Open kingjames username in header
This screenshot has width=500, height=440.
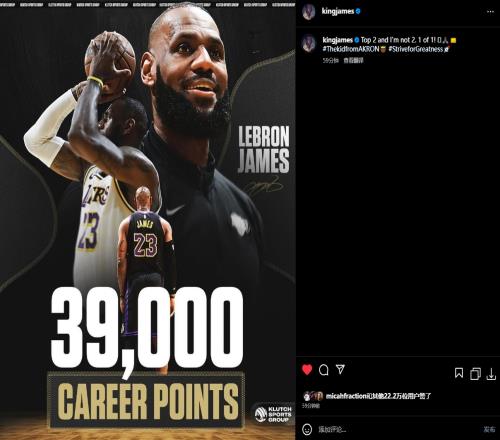(x=338, y=11)
